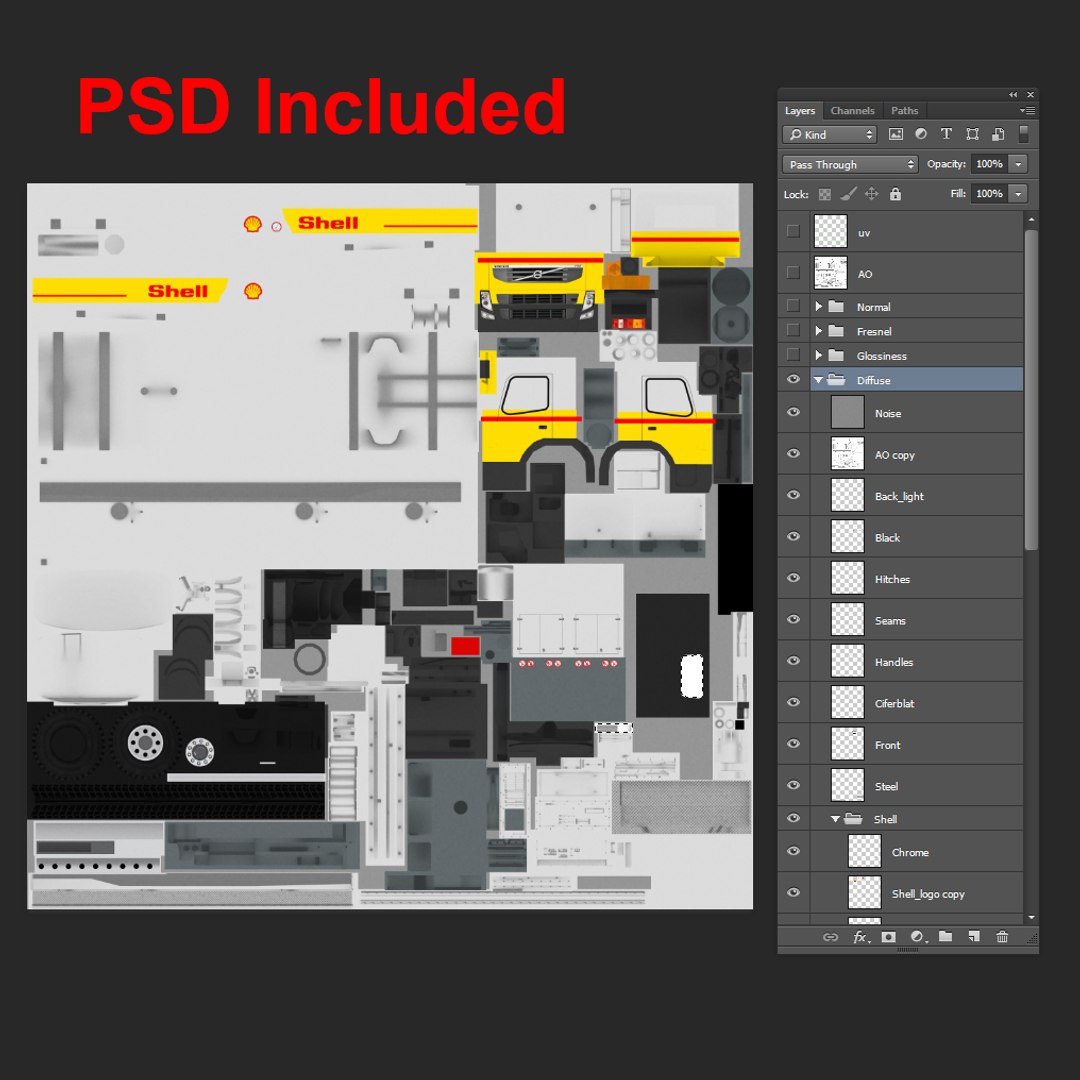1080x1080 pixels.
Task: Show the Normal group
Action: pos(793,306)
